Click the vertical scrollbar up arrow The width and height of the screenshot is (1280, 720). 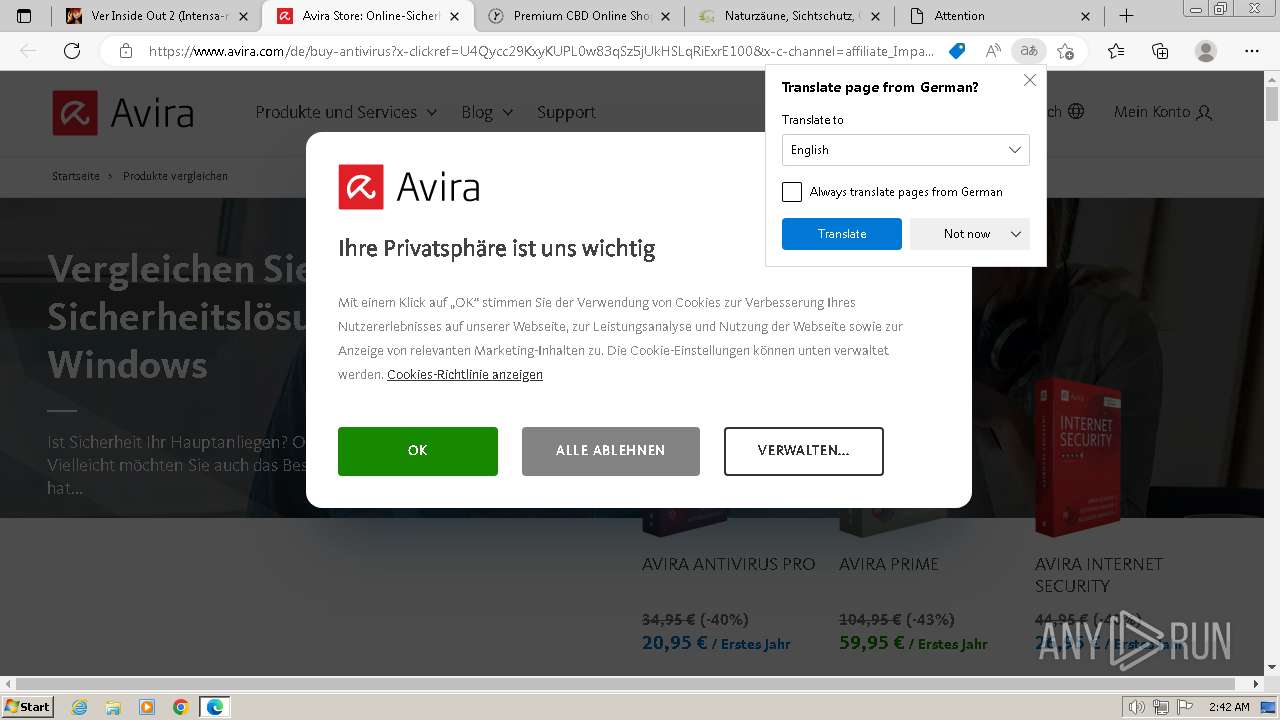(1272, 79)
